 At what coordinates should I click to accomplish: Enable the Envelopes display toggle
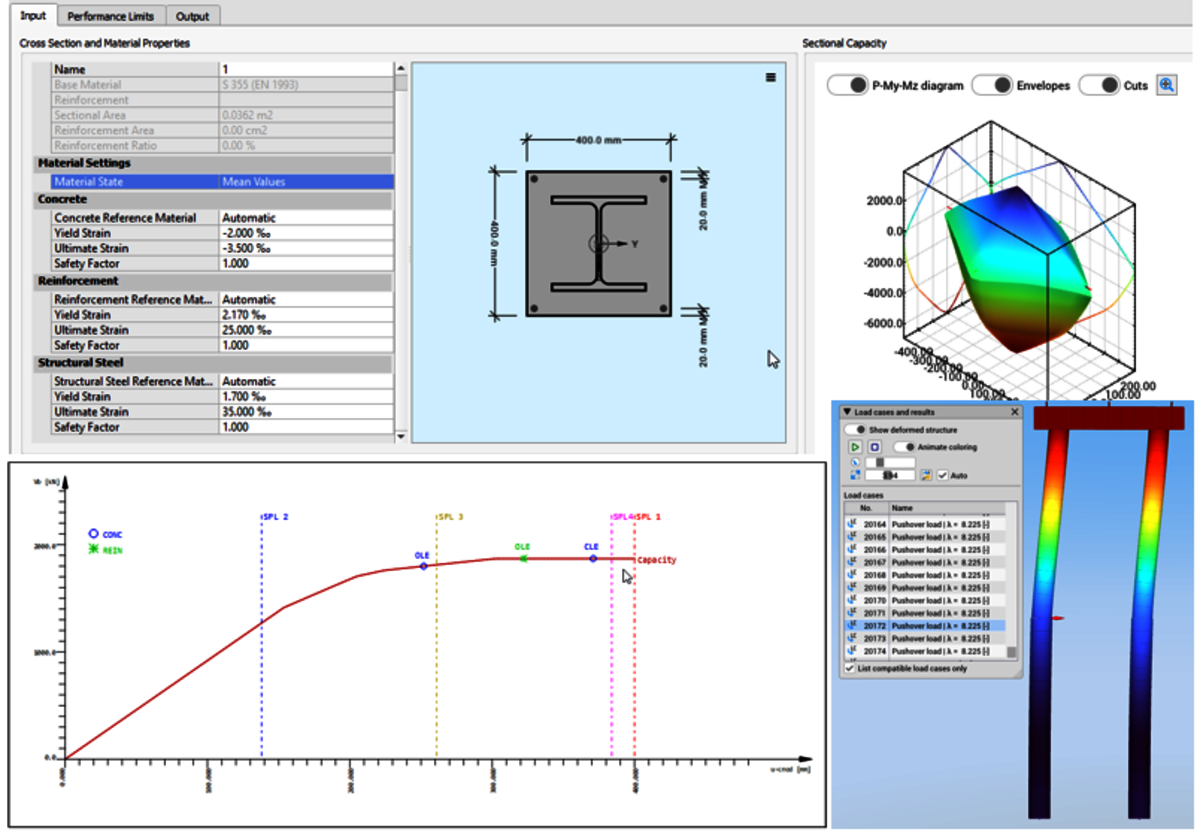pyautogui.click(x=994, y=85)
